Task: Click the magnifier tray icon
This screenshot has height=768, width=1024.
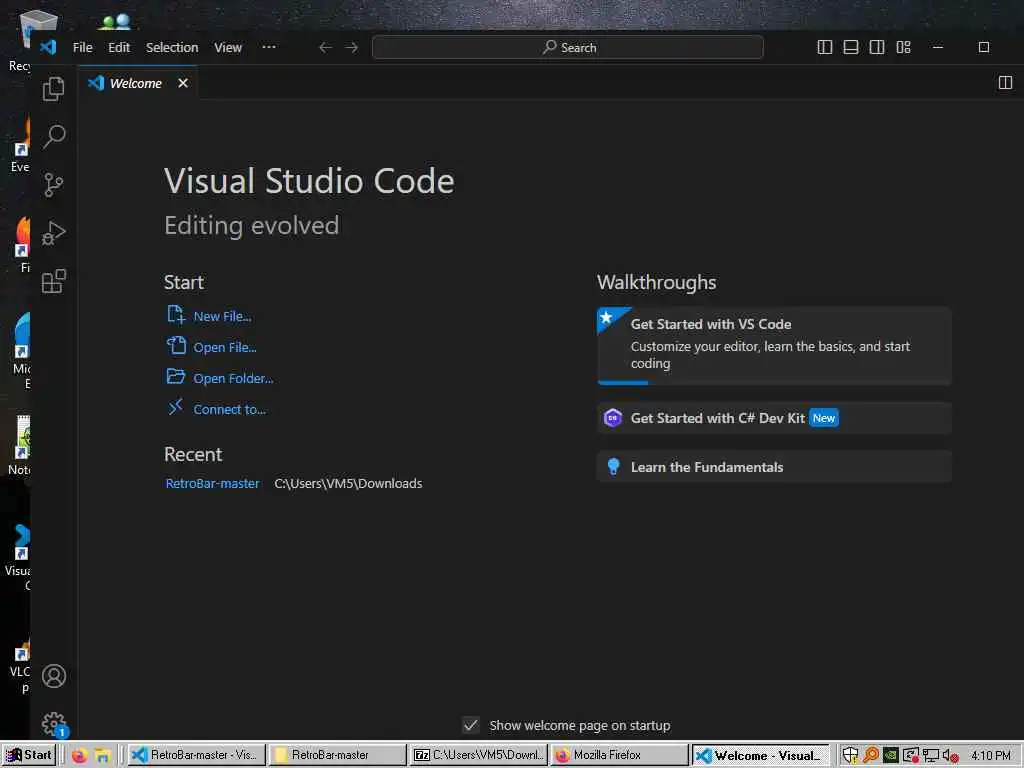Action: 870,756
